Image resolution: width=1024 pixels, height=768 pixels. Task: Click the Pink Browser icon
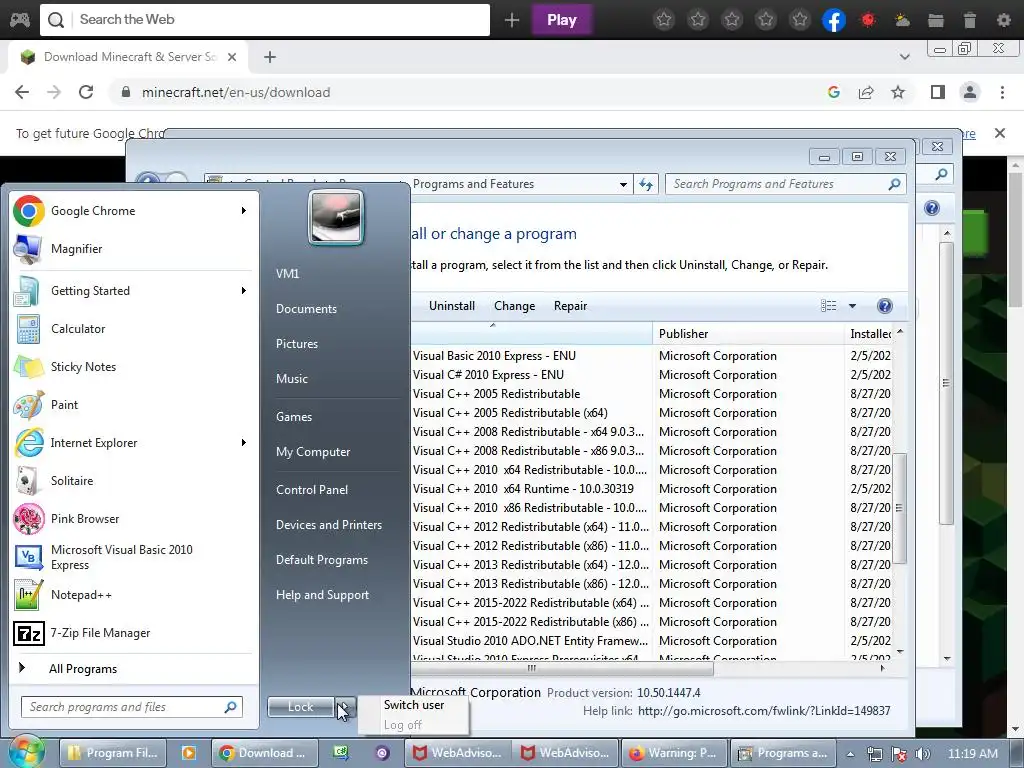pos(28,519)
